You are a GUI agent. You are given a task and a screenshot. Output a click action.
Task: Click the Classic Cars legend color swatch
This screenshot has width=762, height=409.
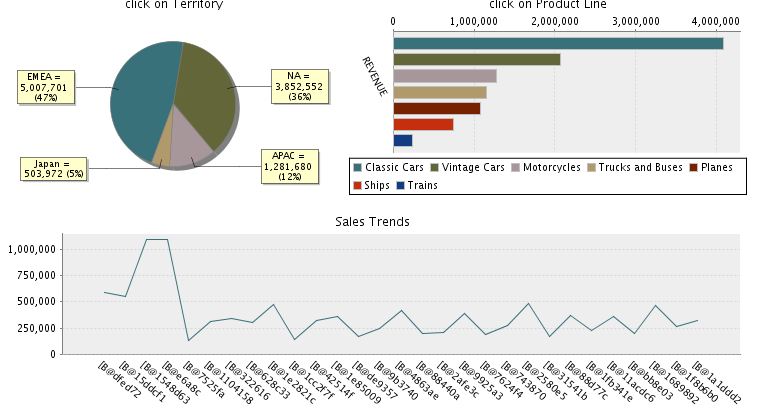coord(358,167)
